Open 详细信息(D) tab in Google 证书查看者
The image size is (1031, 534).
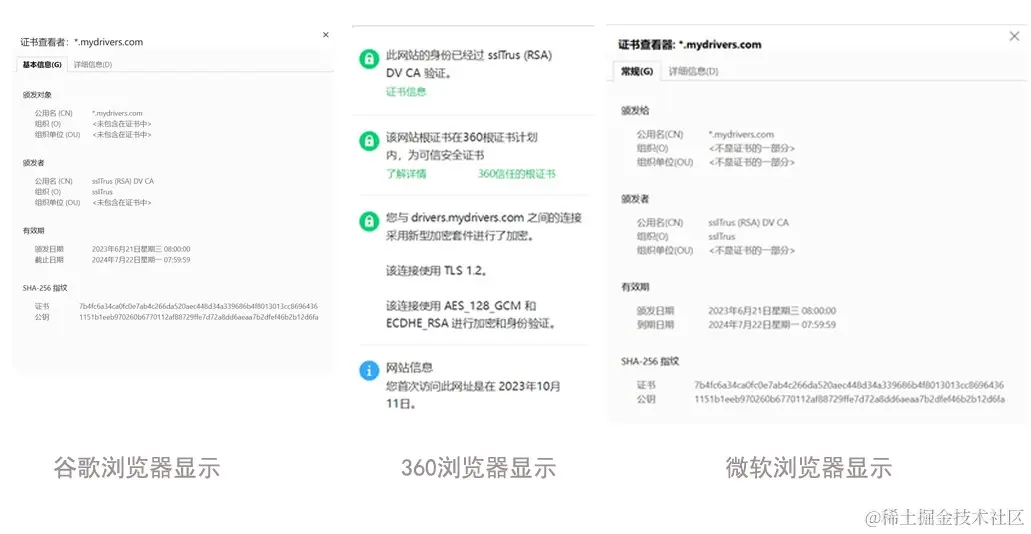tap(93, 64)
